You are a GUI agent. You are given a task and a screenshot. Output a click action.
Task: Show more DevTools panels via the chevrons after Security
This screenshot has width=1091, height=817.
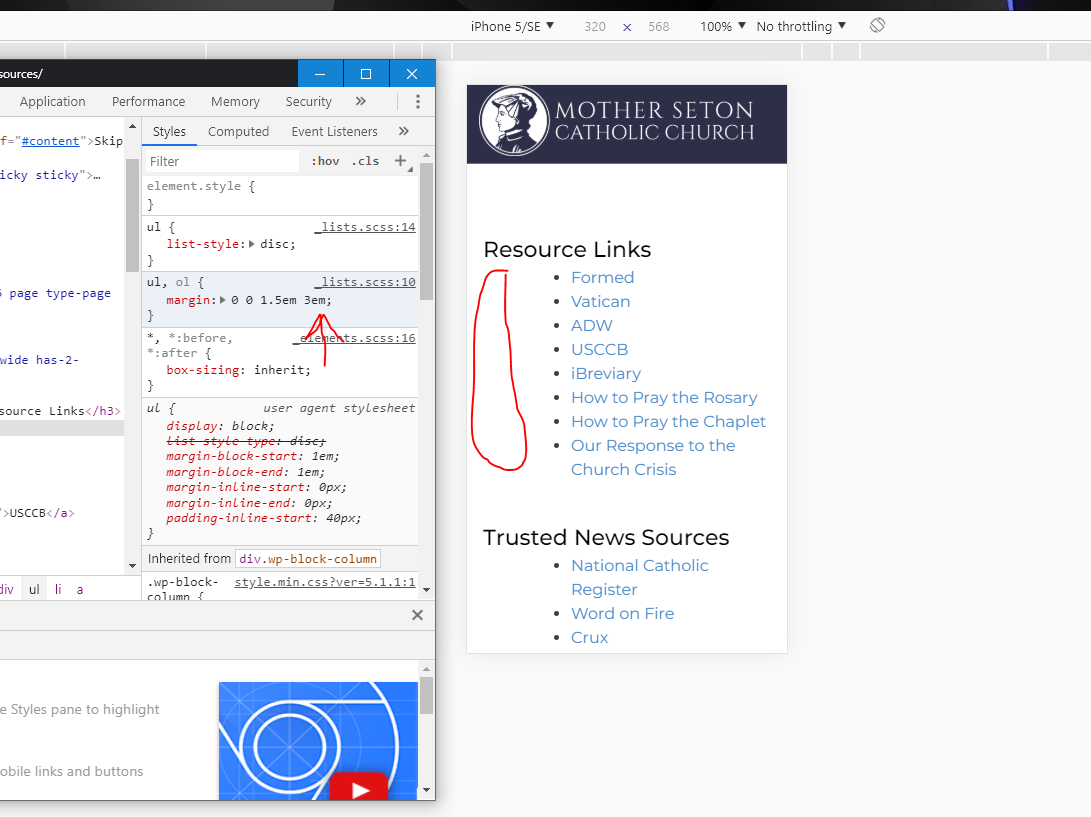tap(360, 101)
